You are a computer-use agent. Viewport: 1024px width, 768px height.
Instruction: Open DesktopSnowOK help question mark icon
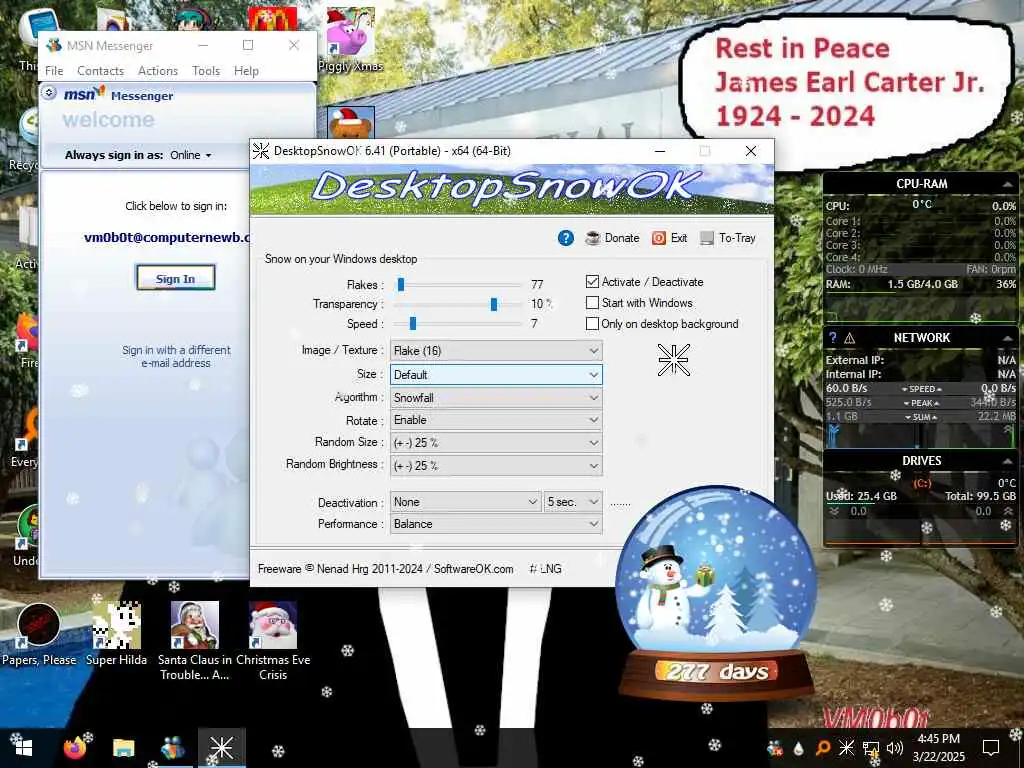[566, 238]
